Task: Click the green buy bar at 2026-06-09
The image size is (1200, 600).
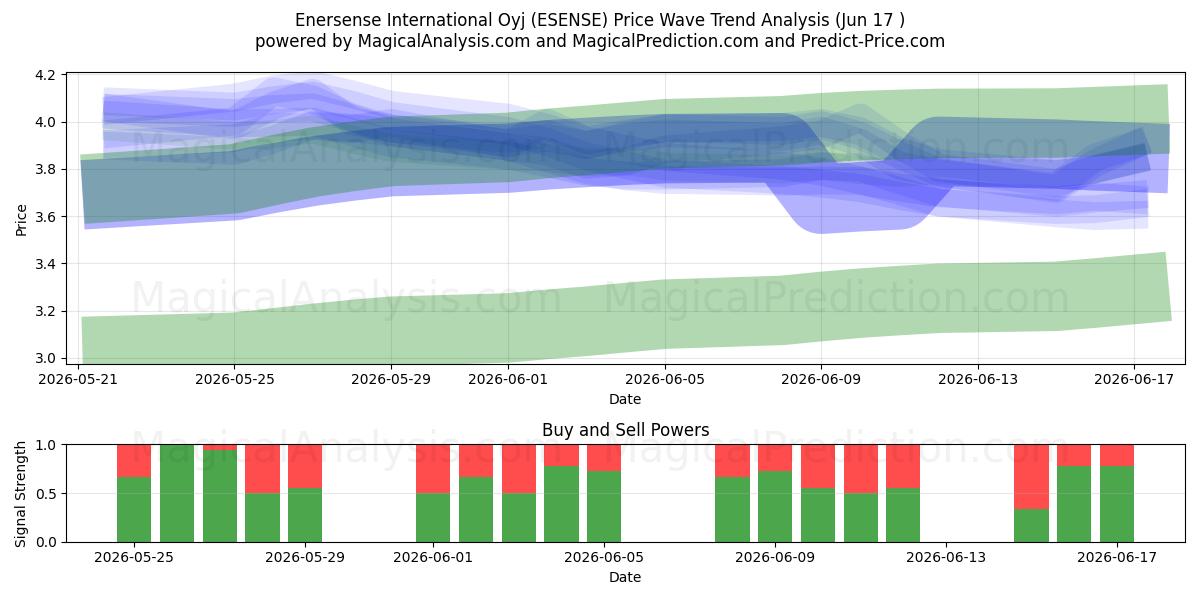Action: pyautogui.click(x=775, y=506)
